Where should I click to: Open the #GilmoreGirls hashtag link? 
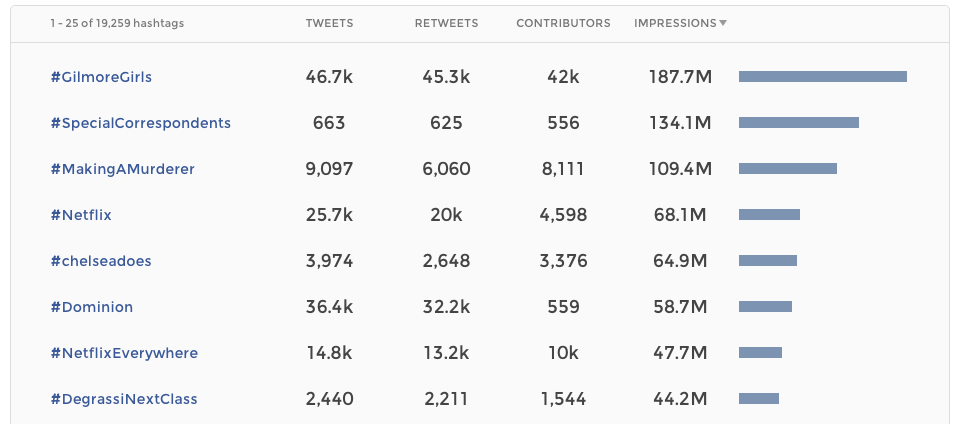(x=101, y=77)
